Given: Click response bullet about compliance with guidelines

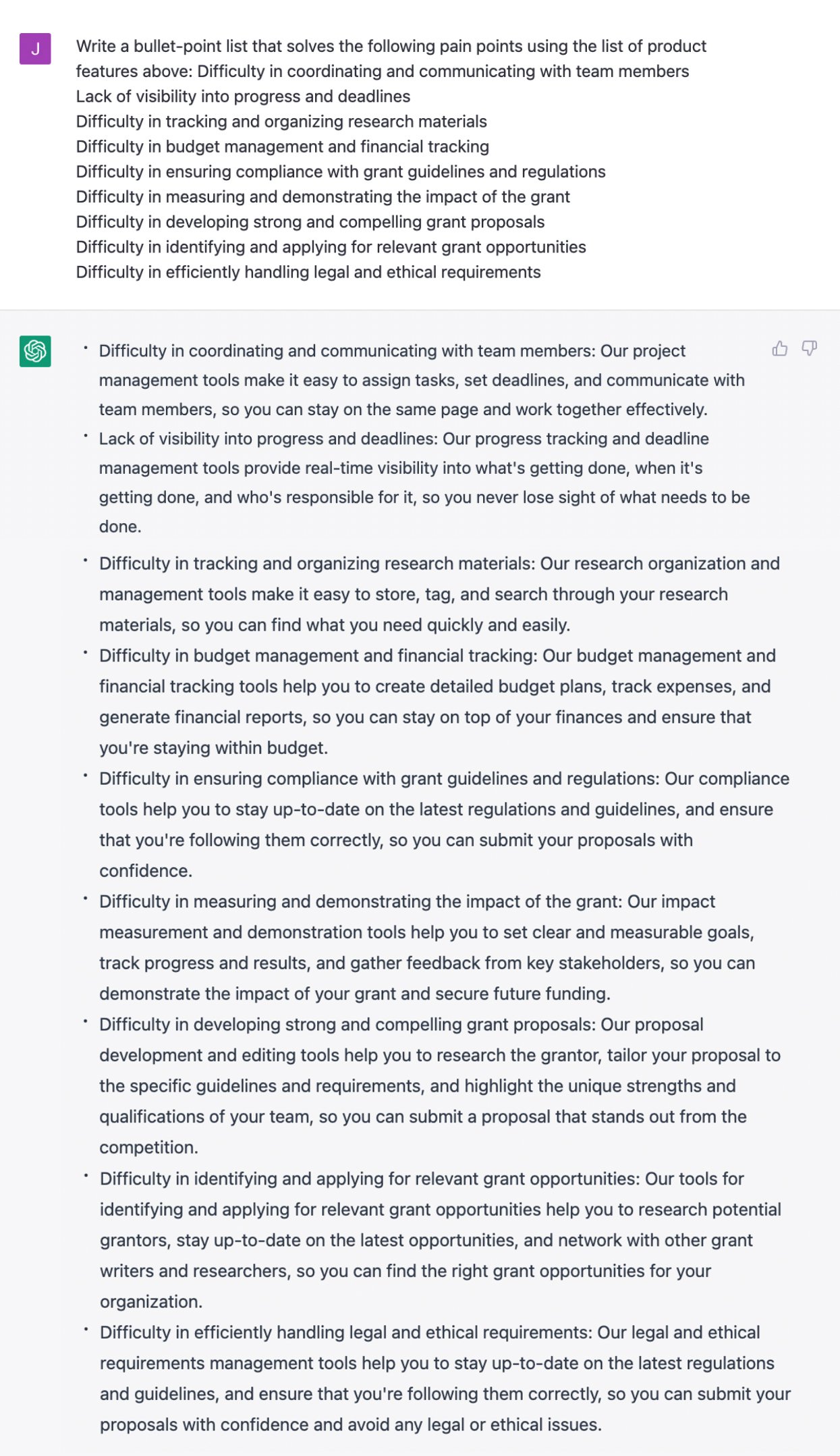Looking at the screenshot, I should [444, 824].
